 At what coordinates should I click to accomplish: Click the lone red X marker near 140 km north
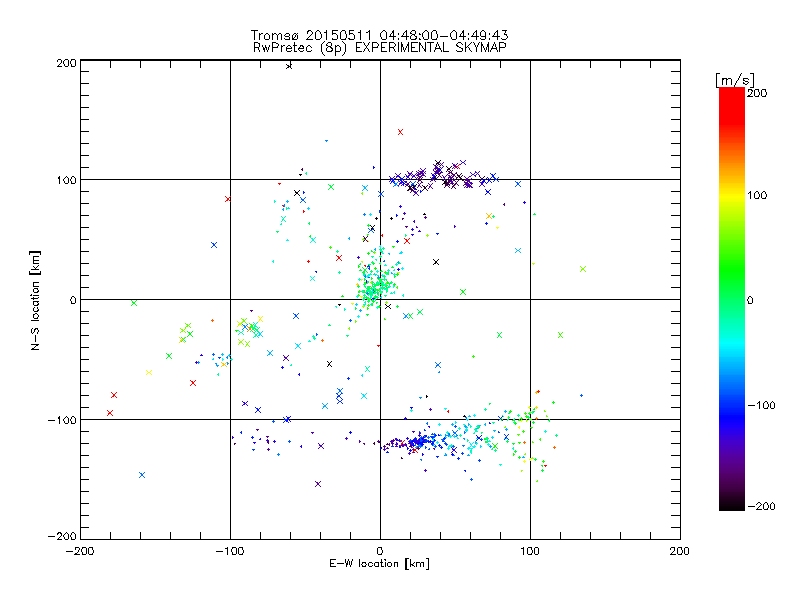(401, 132)
